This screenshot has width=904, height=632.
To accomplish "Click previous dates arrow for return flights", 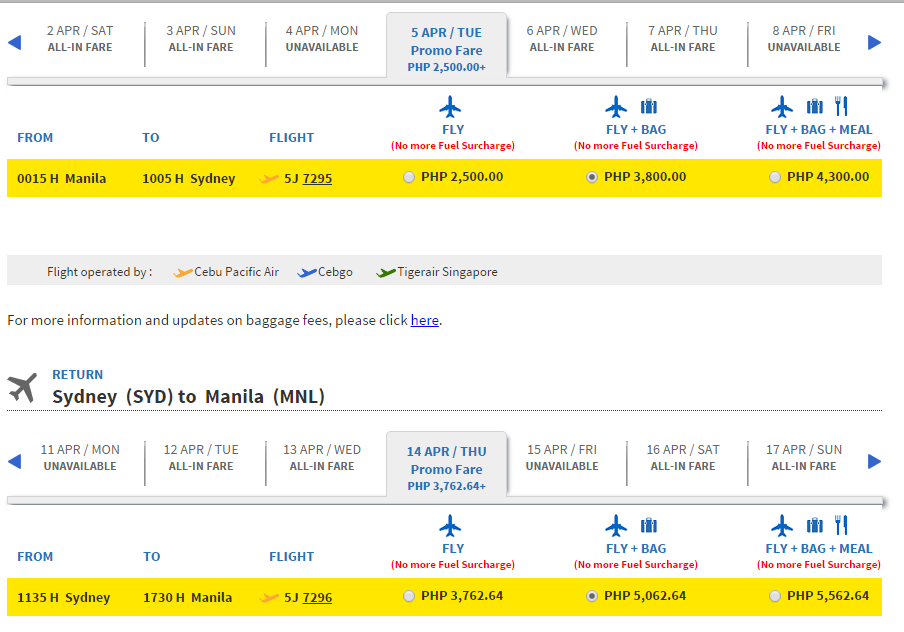I will point(14,461).
